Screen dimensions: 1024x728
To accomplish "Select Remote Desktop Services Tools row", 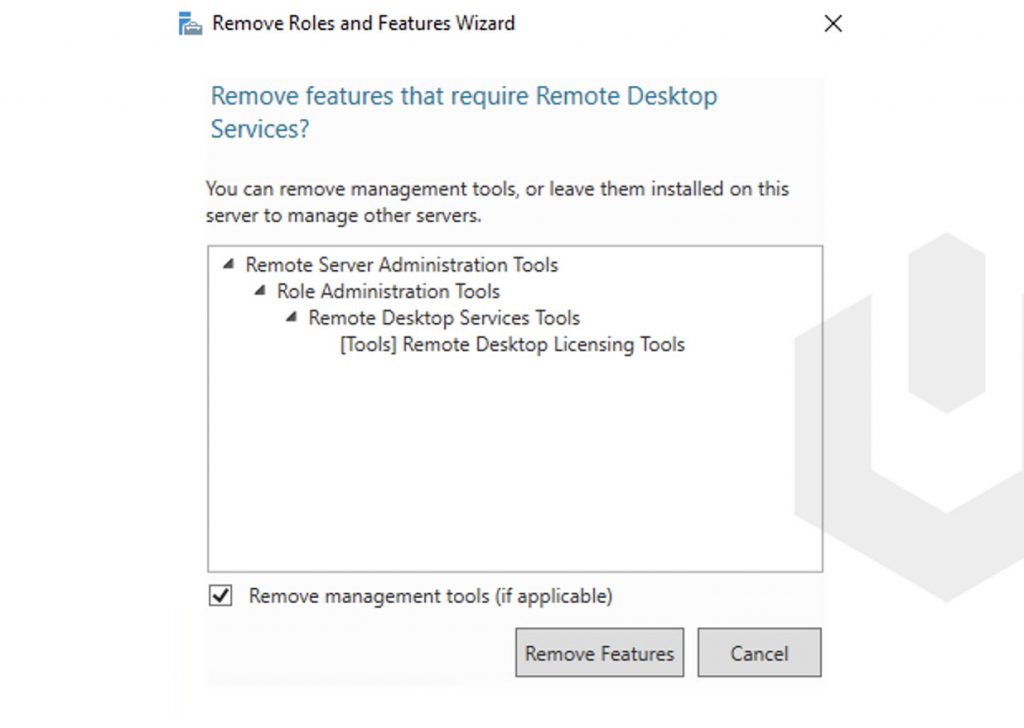I will [444, 318].
